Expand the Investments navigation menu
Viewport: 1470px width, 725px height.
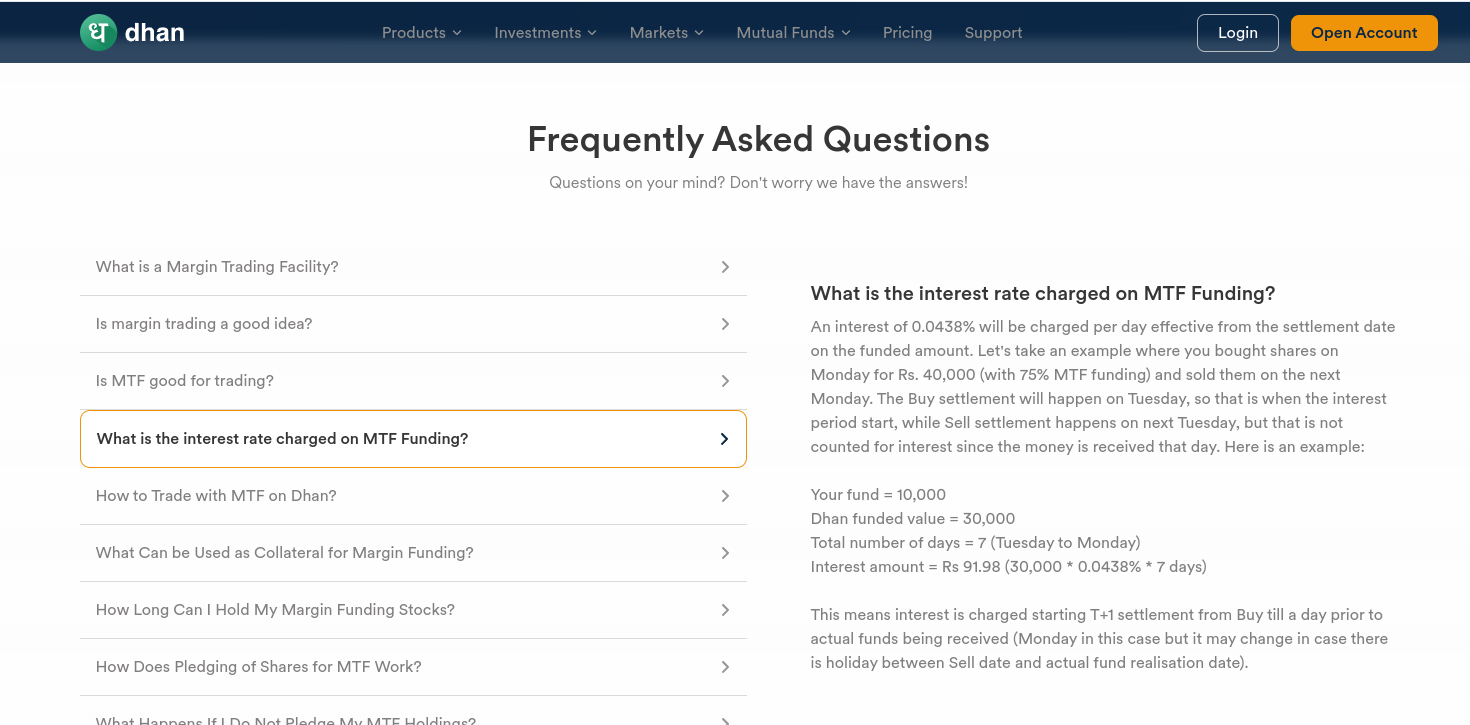pyautogui.click(x=545, y=33)
